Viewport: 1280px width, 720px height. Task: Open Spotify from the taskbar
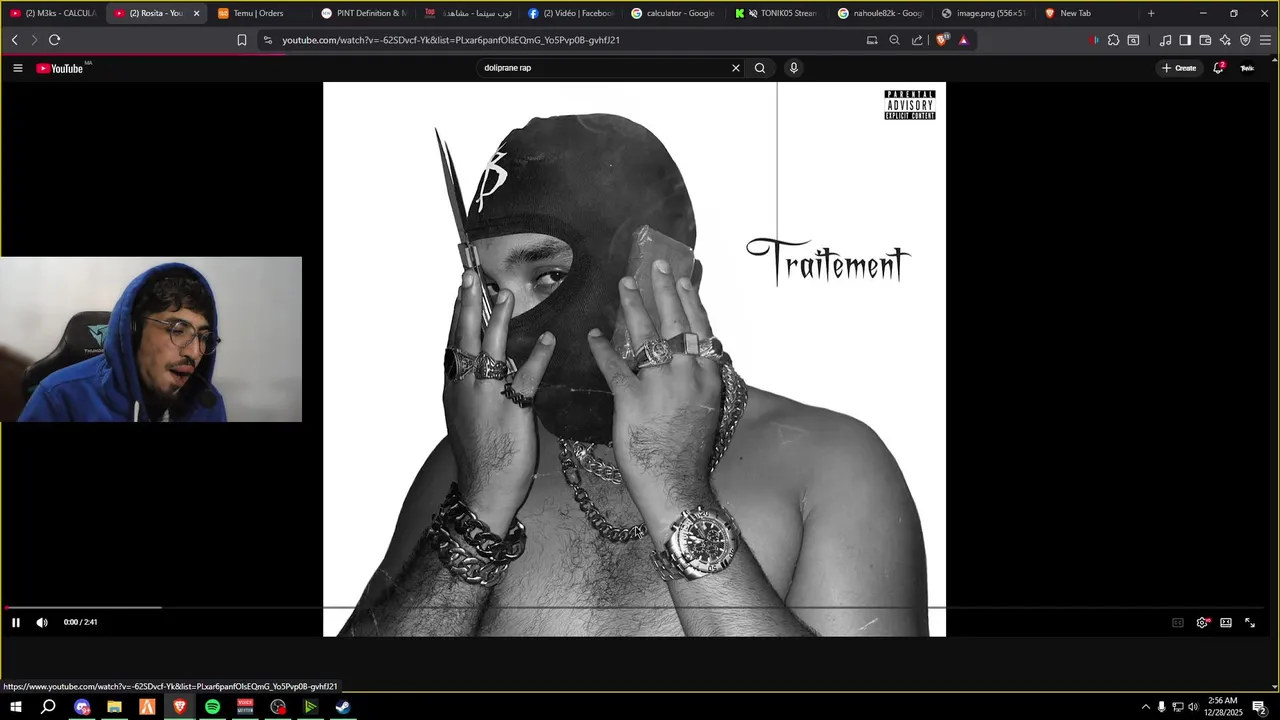[x=212, y=707]
